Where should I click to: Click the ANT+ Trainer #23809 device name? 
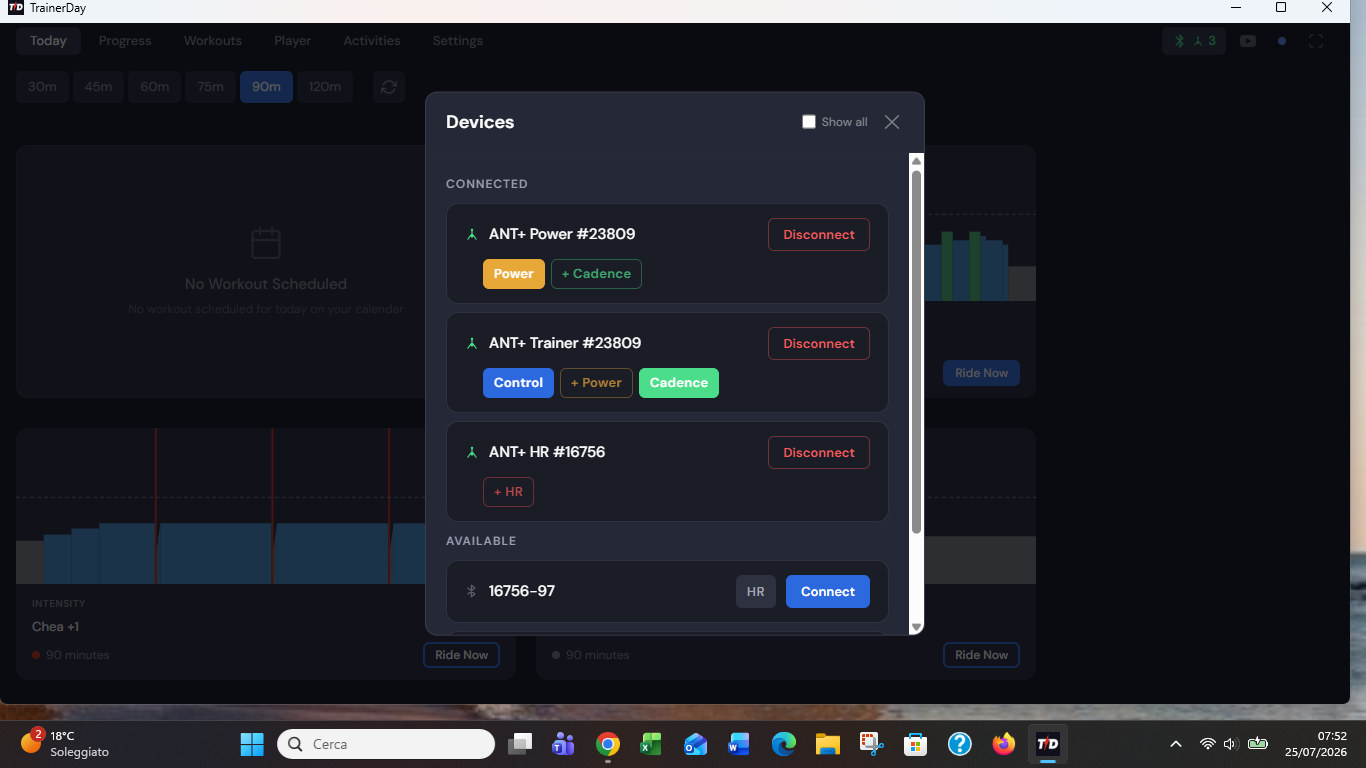pyautogui.click(x=565, y=344)
